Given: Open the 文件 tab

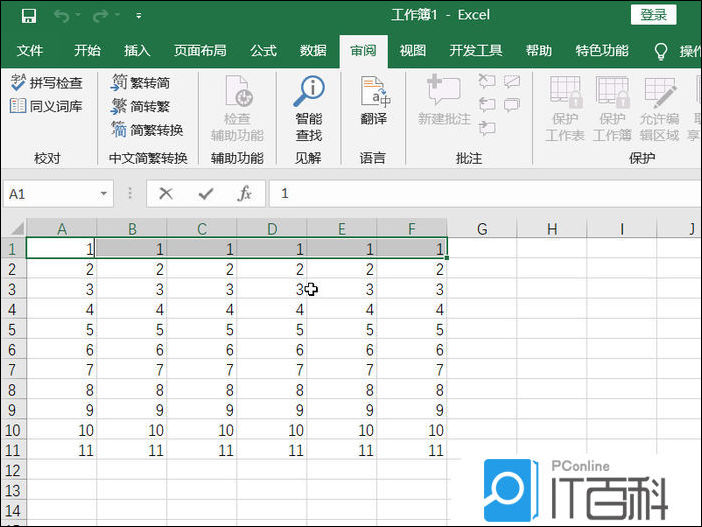Looking at the screenshot, I should click(30, 51).
